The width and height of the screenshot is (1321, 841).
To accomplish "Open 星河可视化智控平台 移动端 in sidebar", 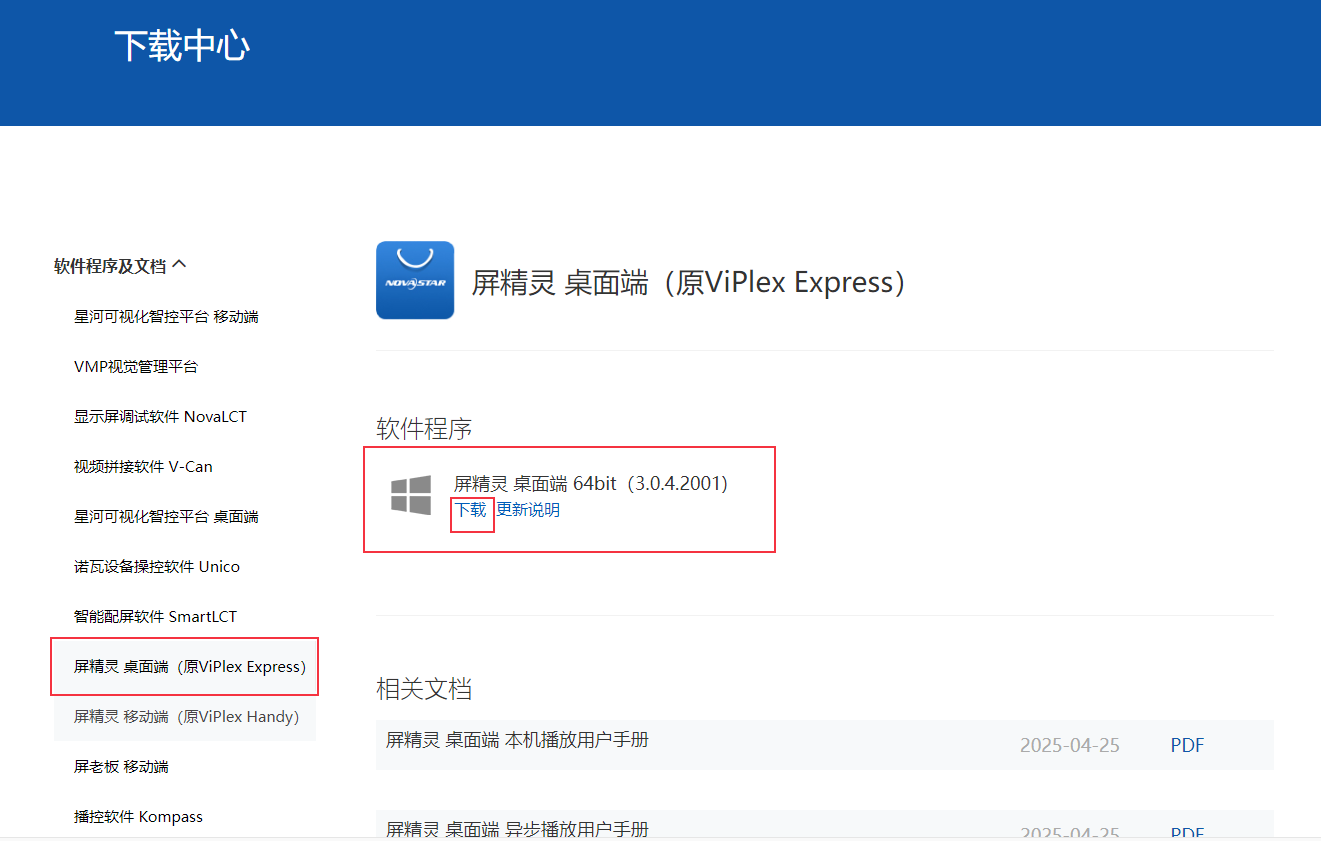I will [166, 317].
